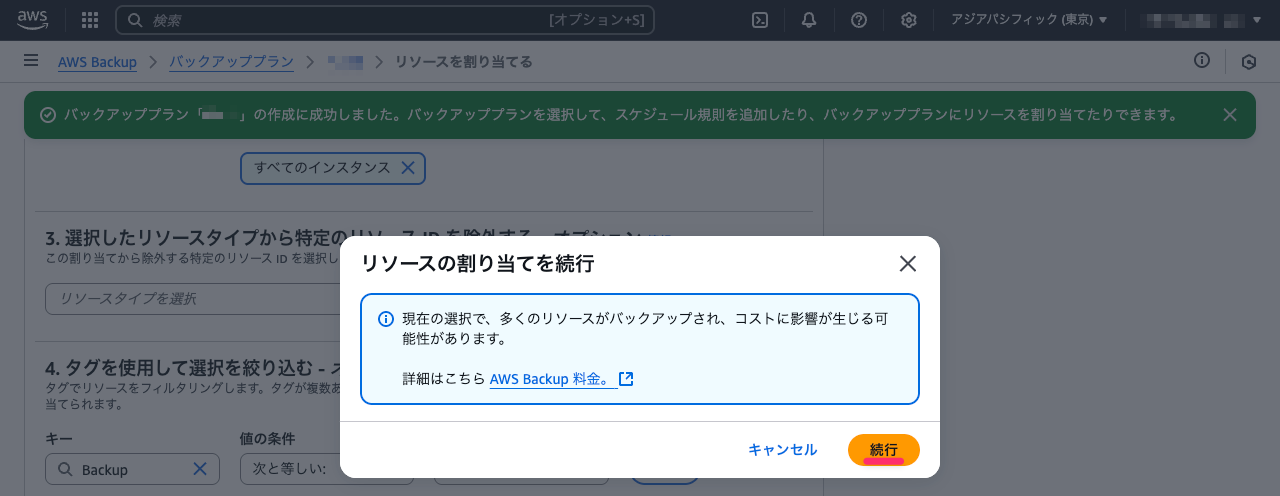This screenshot has width=1280, height=496.
Task: Expand the アジアパシフィック (東京) region dropdown
Action: click(x=1015, y=20)
